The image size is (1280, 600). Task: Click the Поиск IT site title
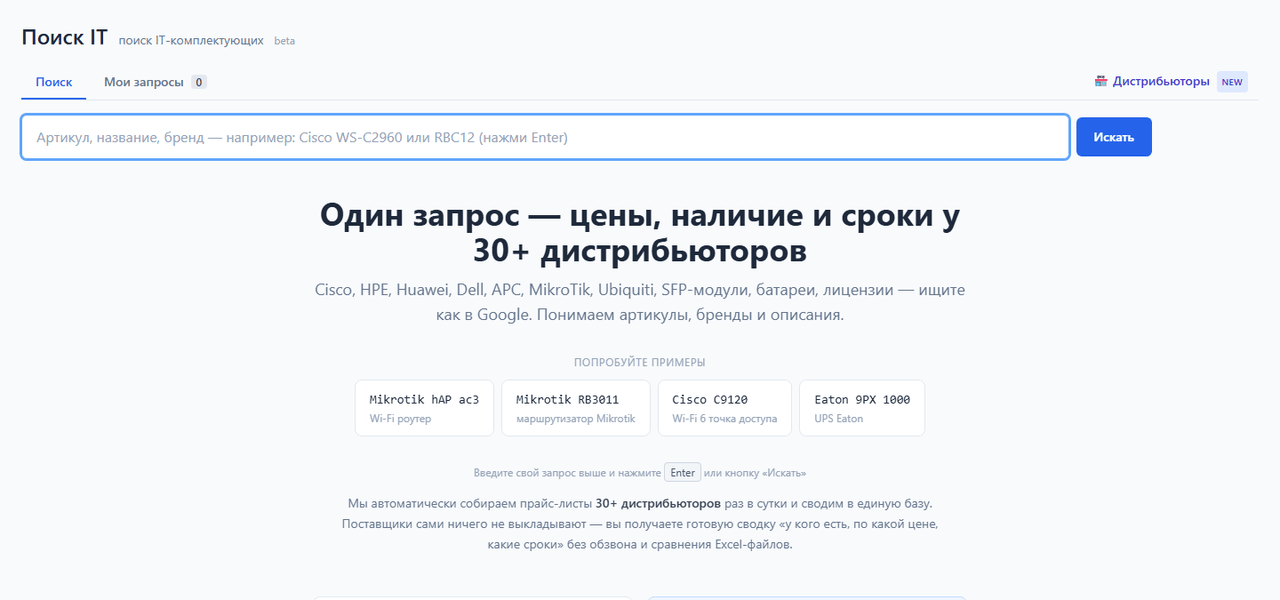pyautogui.click(x=64, y=38)
